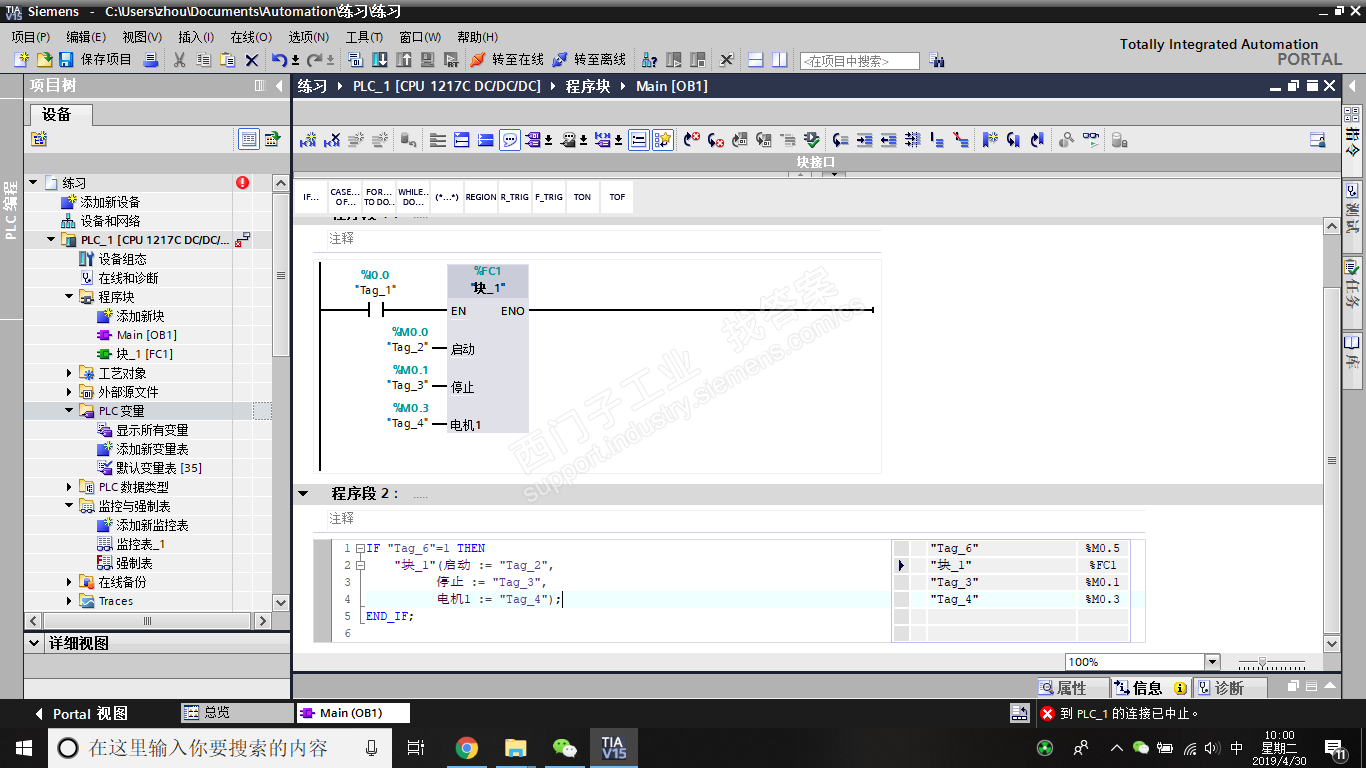The image size is (1366, 768).
Task: Click the TON timer favorite button
Action: (582, 197)
